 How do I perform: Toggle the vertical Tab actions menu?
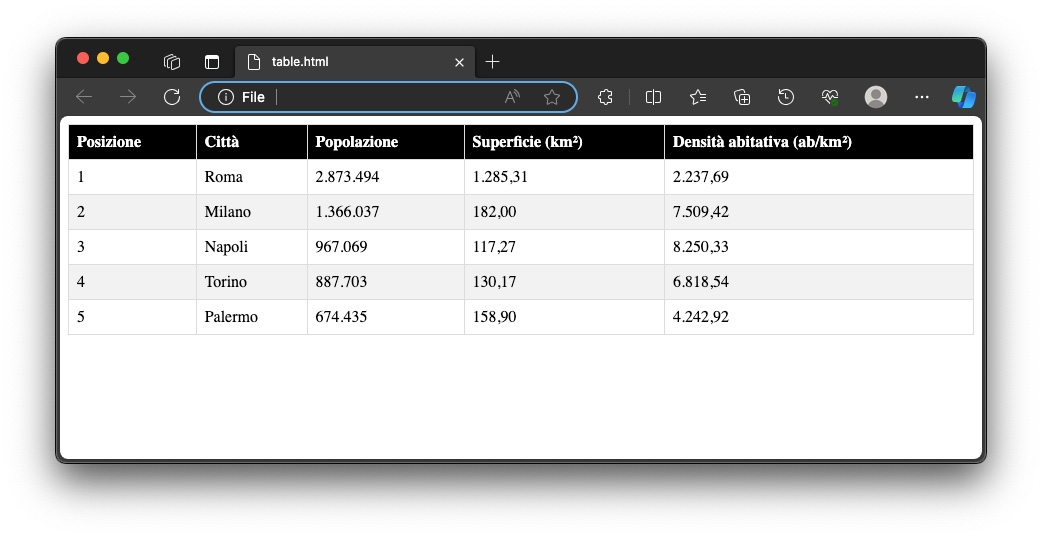pos(212,62)
